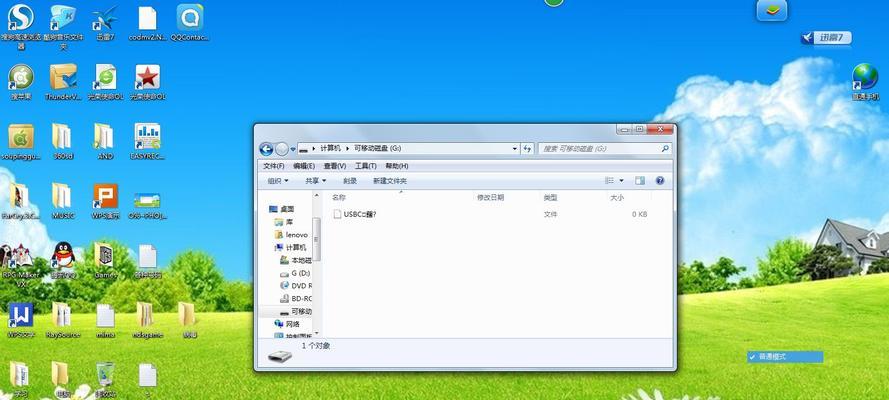Open the change view options arrow
The width and height of the screenshot is (889, 400).
coord(621,181)
